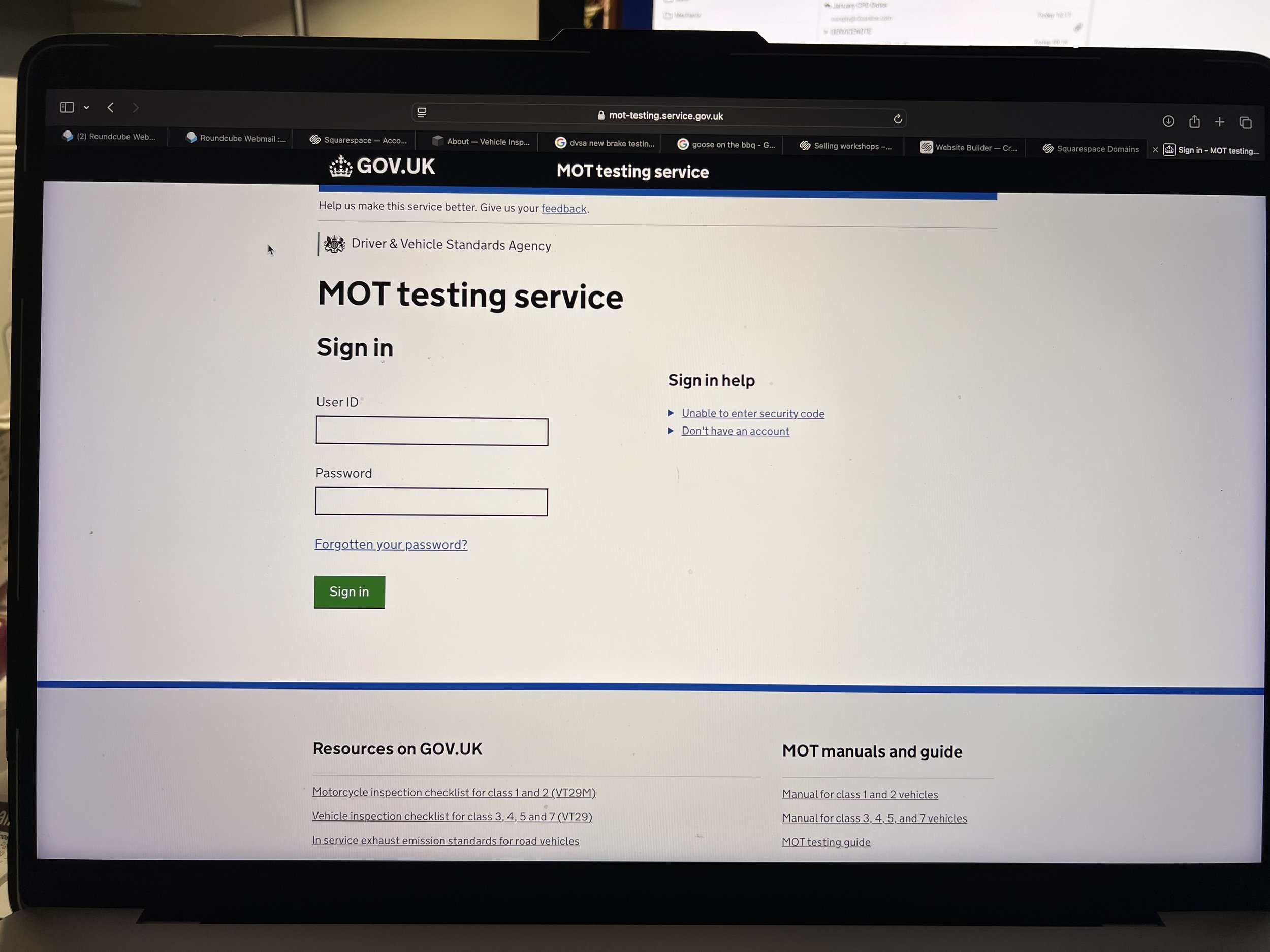Click the padlock icon in the address bar

click(x=601, y=115)
